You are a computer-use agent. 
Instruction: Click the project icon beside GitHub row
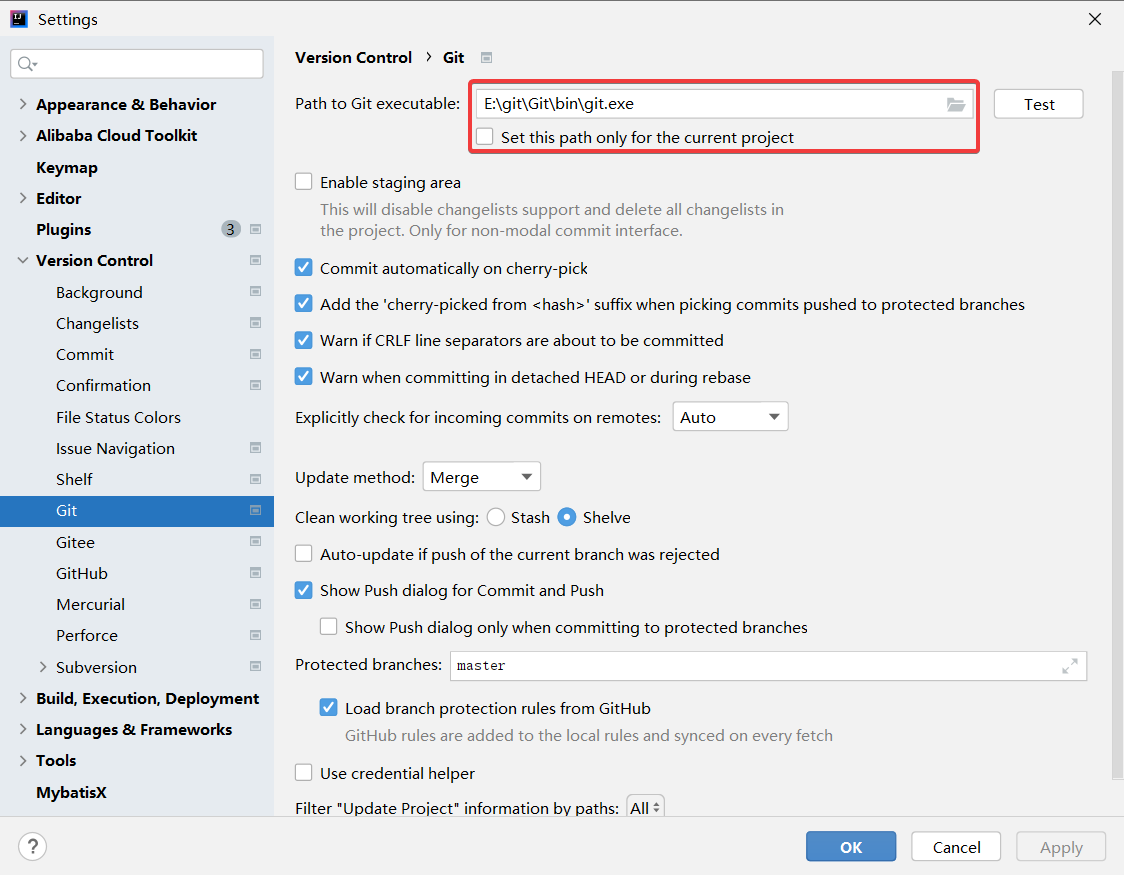255,573
